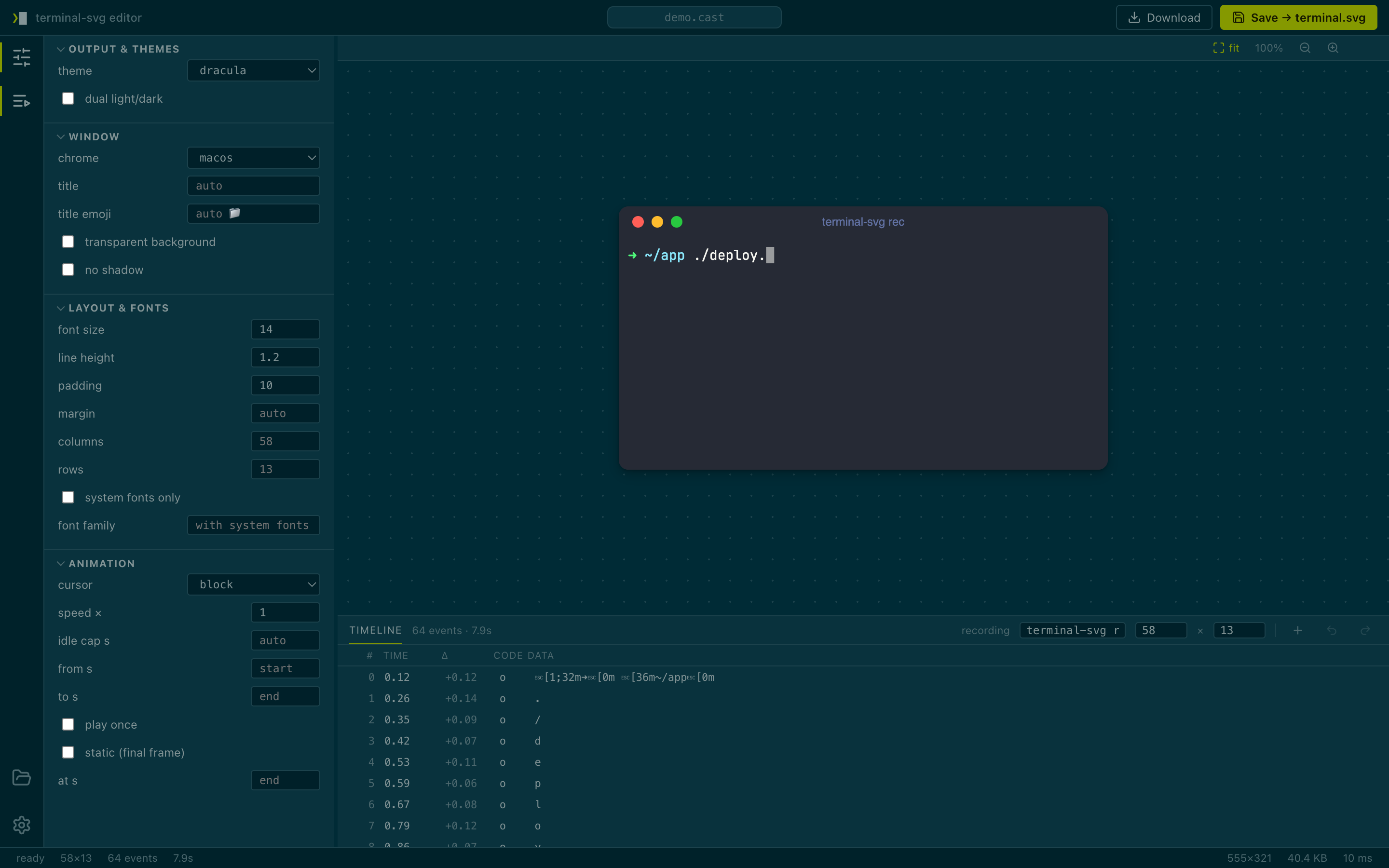Open the playlist/timeline sidebar icon
This screenshot has height=868, width=1389.
(x=21, y=101)
